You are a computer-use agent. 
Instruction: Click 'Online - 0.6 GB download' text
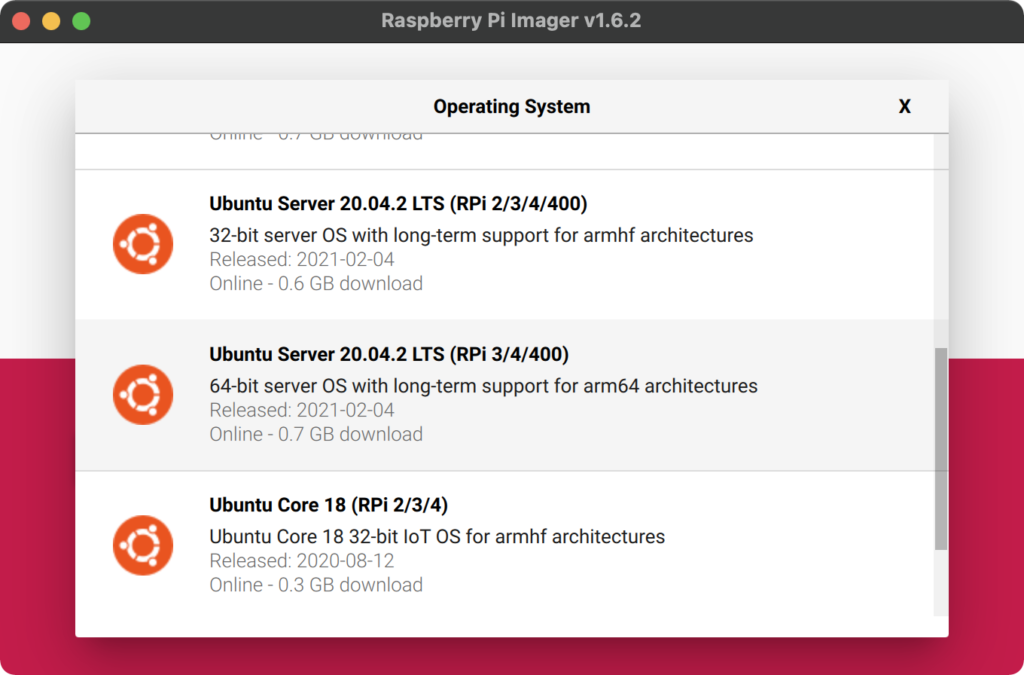click(x=316, y=283)
